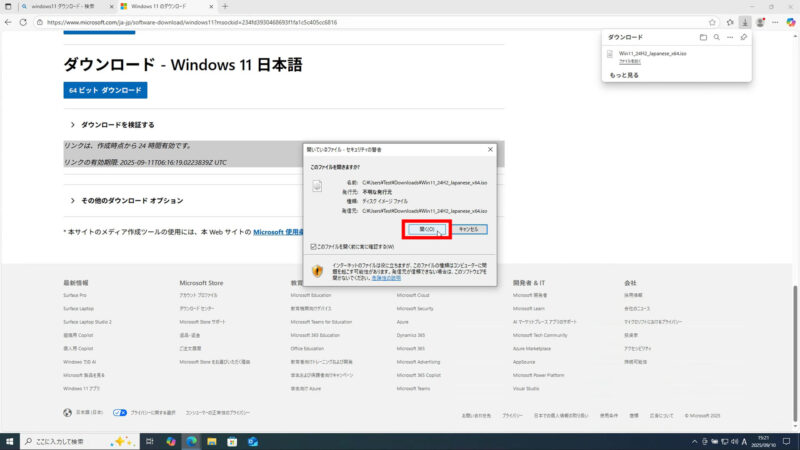
Task: Click 開く button in security warning
Action: point(426,229)
